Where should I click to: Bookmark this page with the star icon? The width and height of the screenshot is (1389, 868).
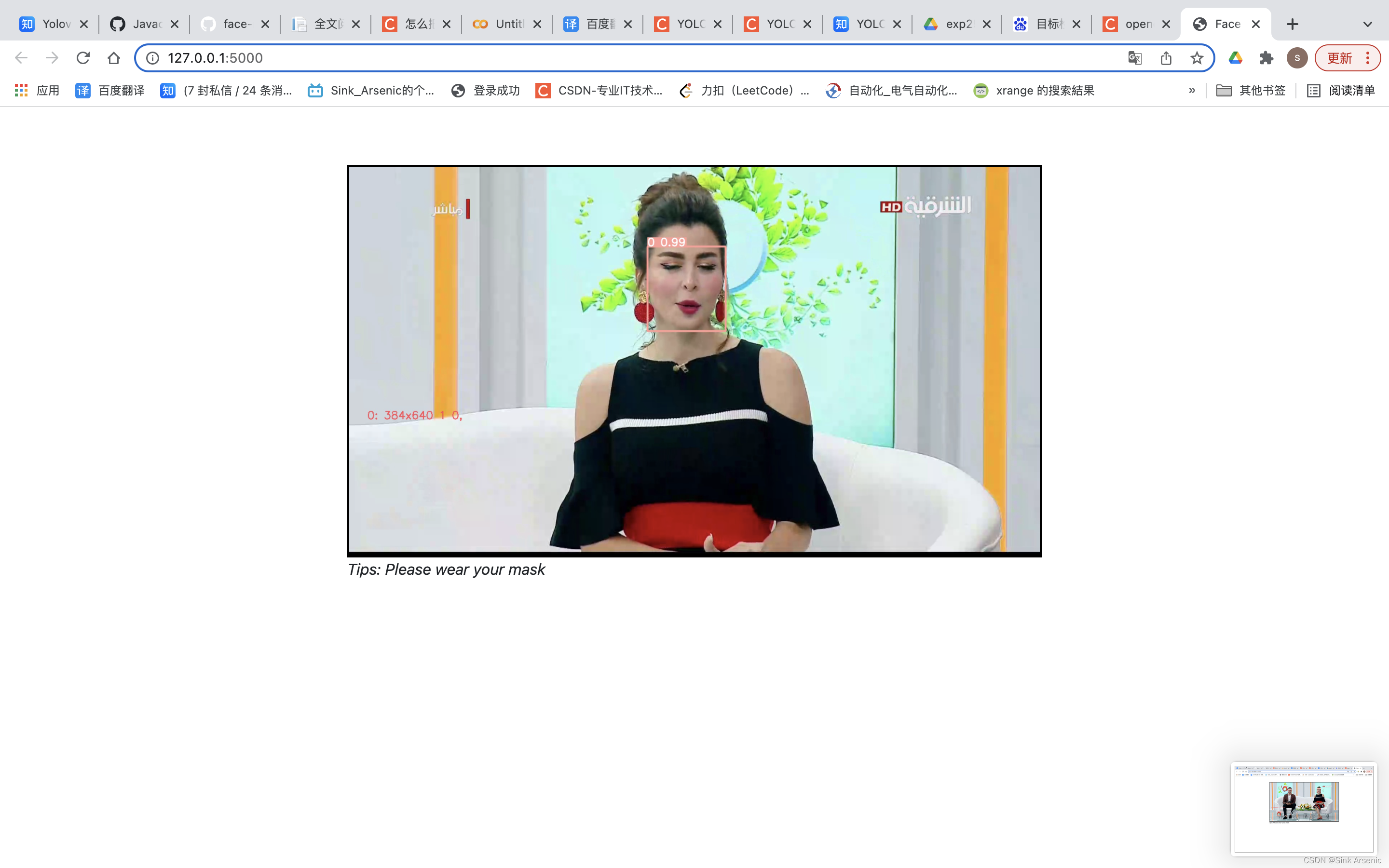pos(1197,58)
